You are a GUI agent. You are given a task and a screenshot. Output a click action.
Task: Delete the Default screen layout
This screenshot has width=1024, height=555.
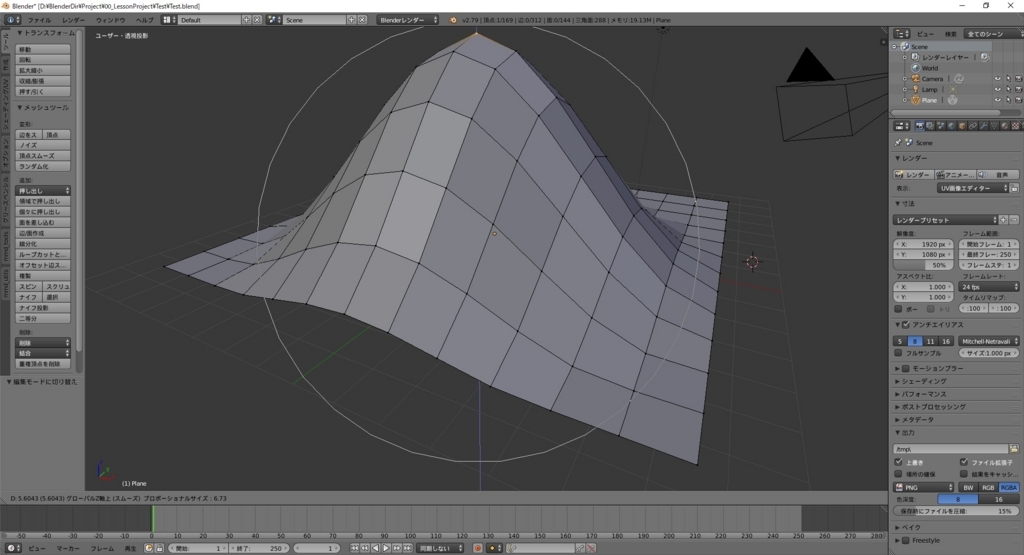(257, 20)
